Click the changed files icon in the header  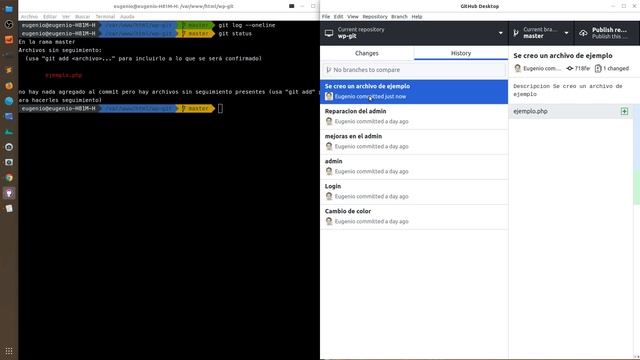pyautogui.click(x=598, y=69)
